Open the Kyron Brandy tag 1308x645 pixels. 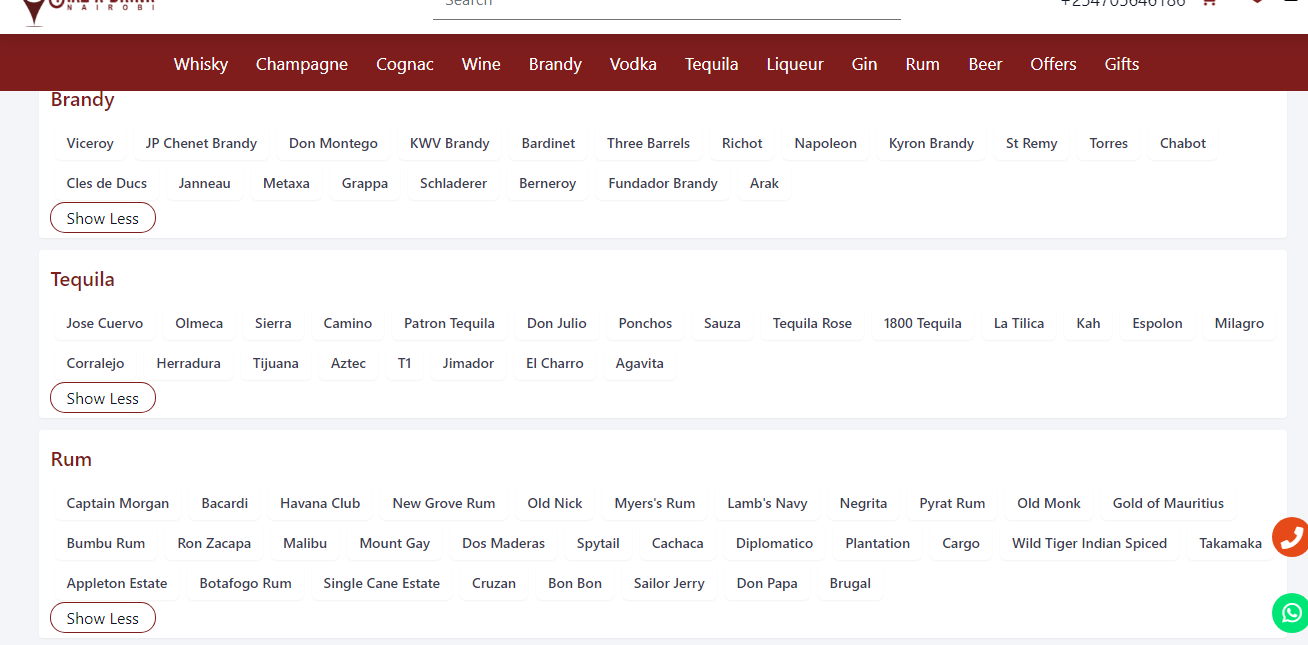tap(931, 143)
